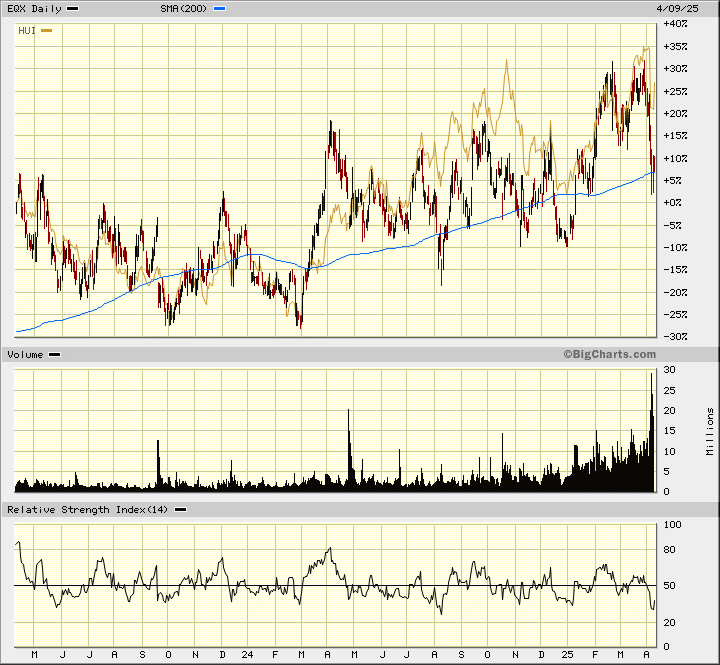Click the 'S' marker left of '24'
720x665 pixels.
tap(142, 655)
